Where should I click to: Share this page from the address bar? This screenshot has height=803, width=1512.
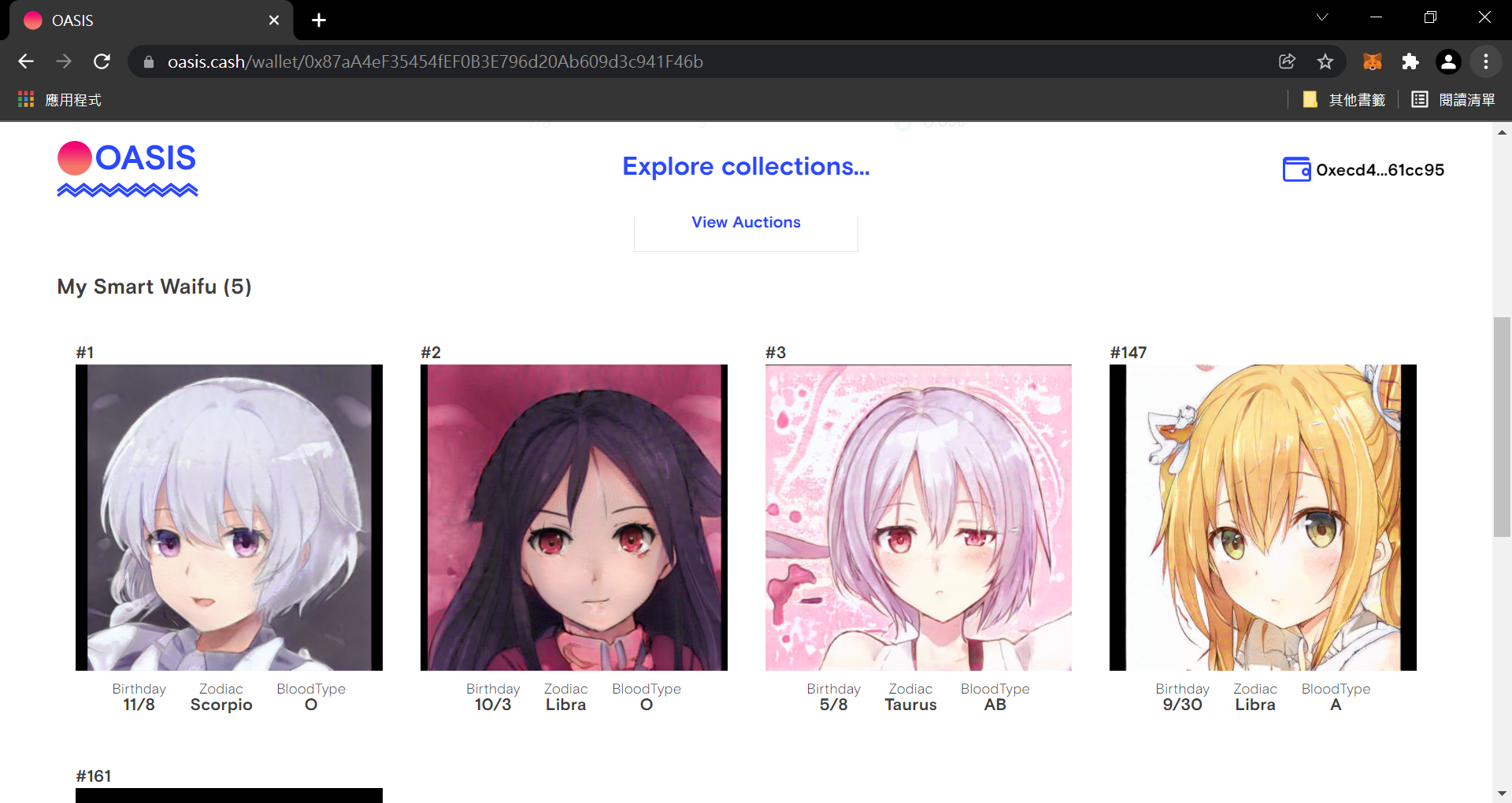tap(1287, 61)
